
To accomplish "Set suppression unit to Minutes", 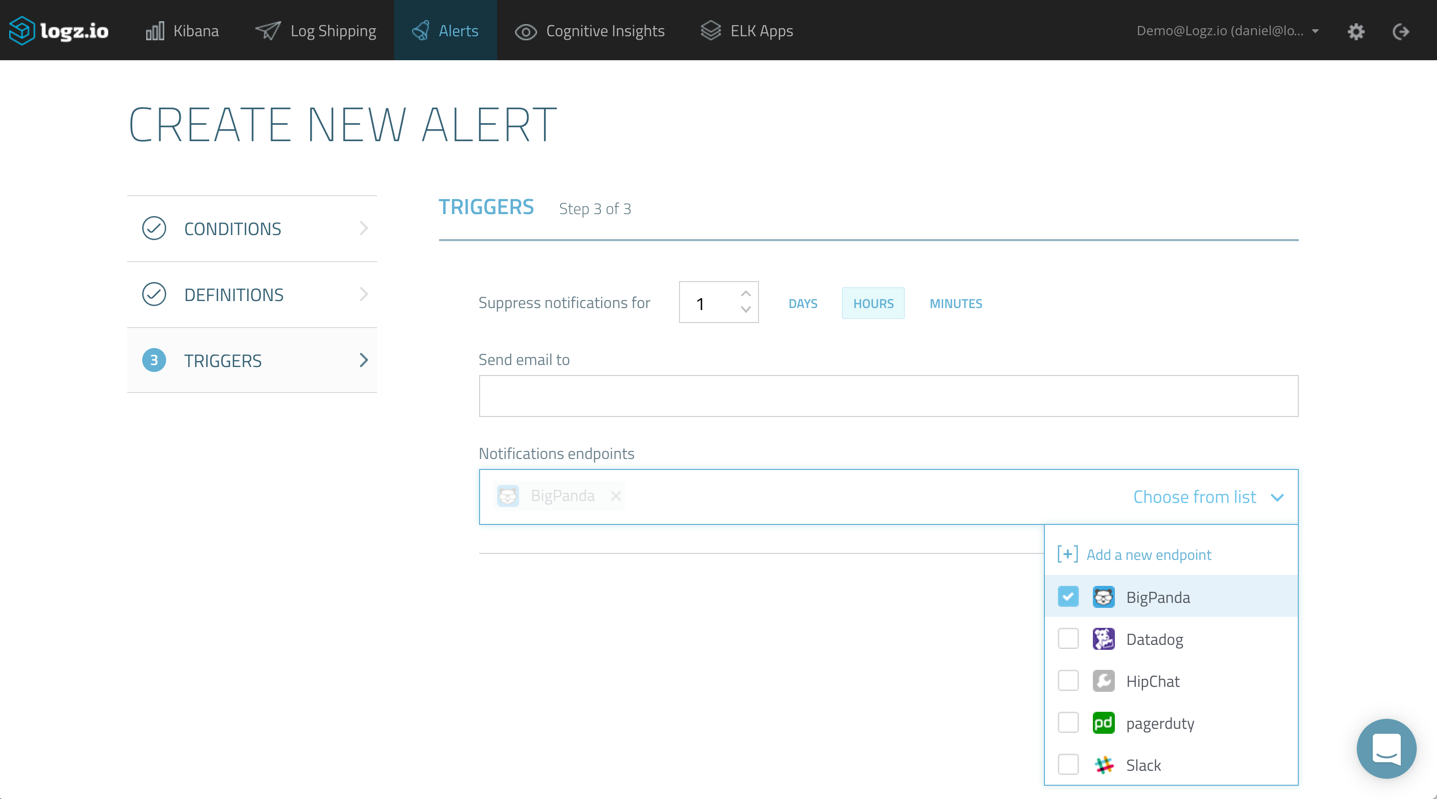I will (956, 303).
